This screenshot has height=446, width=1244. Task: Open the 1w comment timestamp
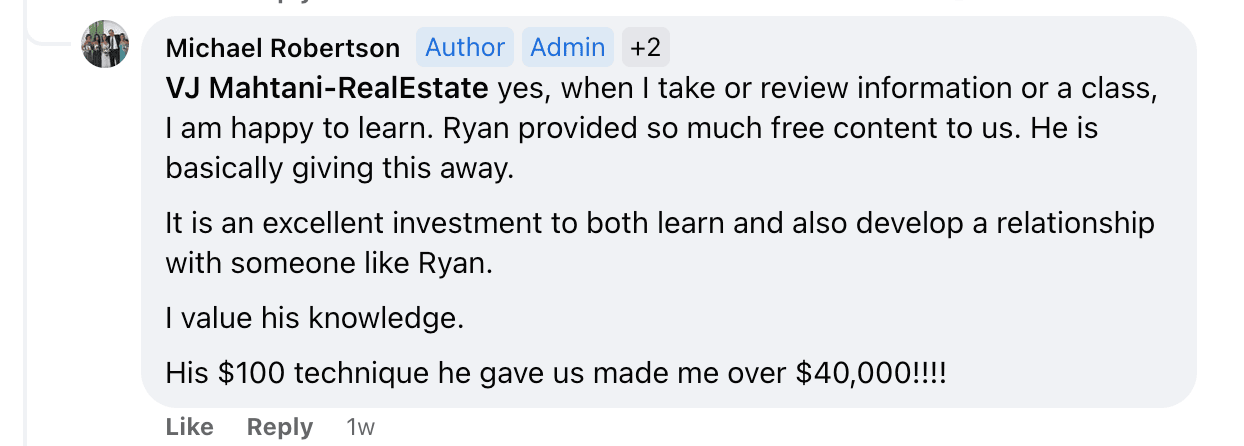click(360, 427)
